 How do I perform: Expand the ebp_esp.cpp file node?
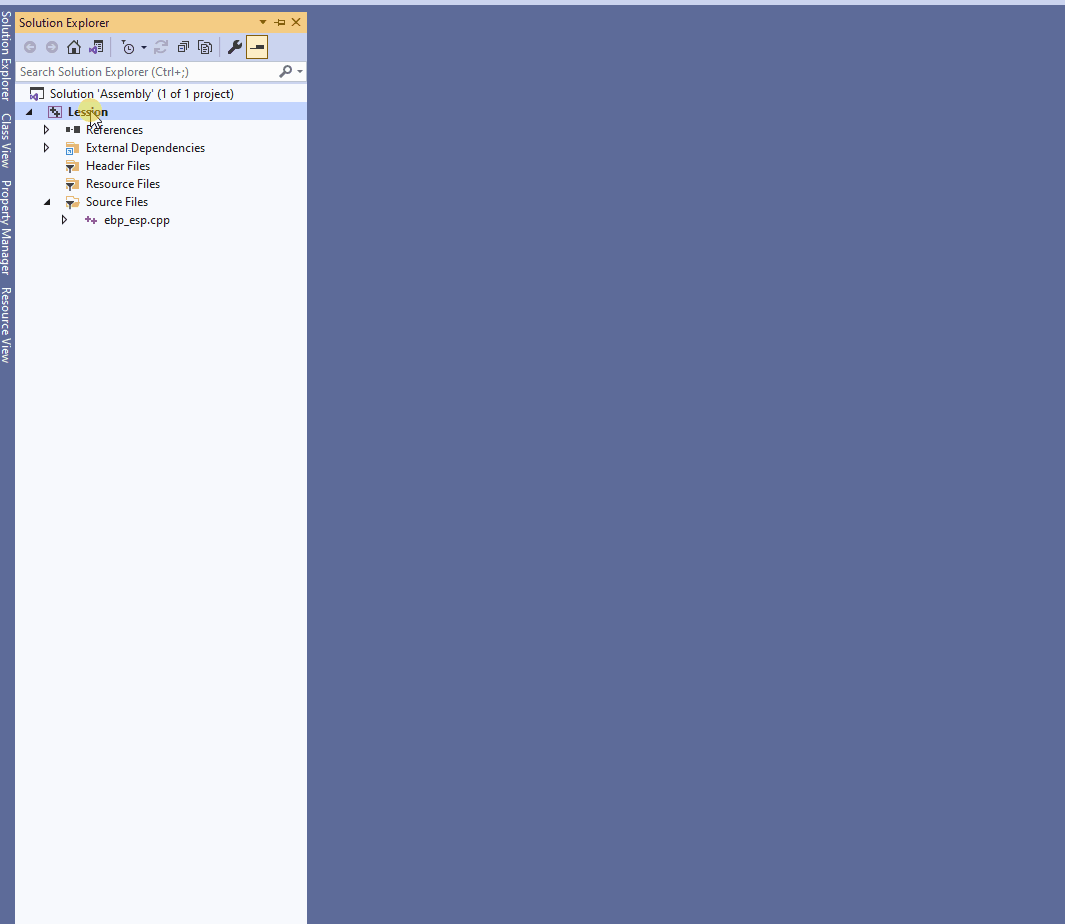65,220
